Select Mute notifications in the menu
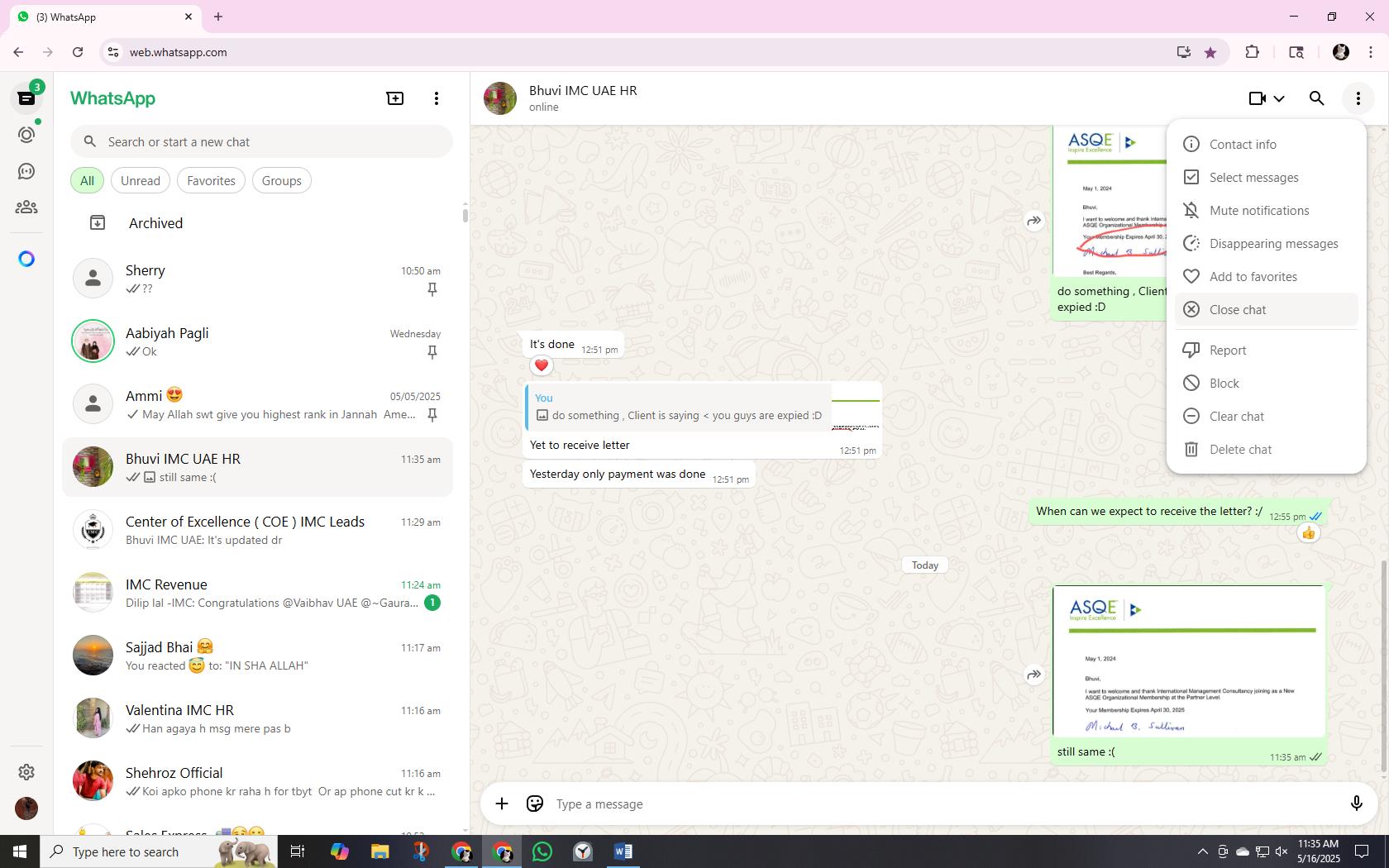Viewport: 1389px width, 868px height. pos(1266,210)
